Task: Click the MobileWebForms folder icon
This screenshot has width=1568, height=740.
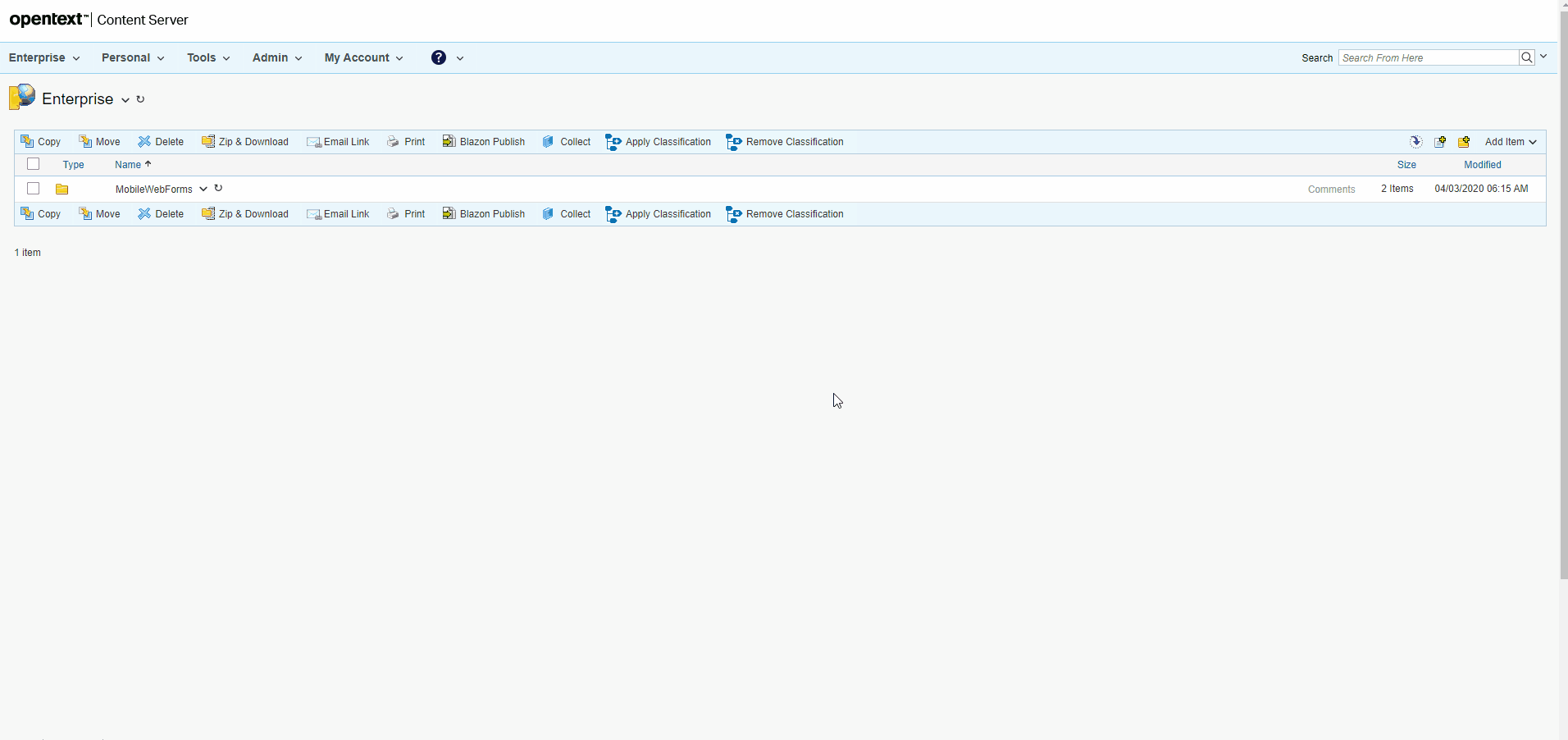Action: tap(62, 189)
